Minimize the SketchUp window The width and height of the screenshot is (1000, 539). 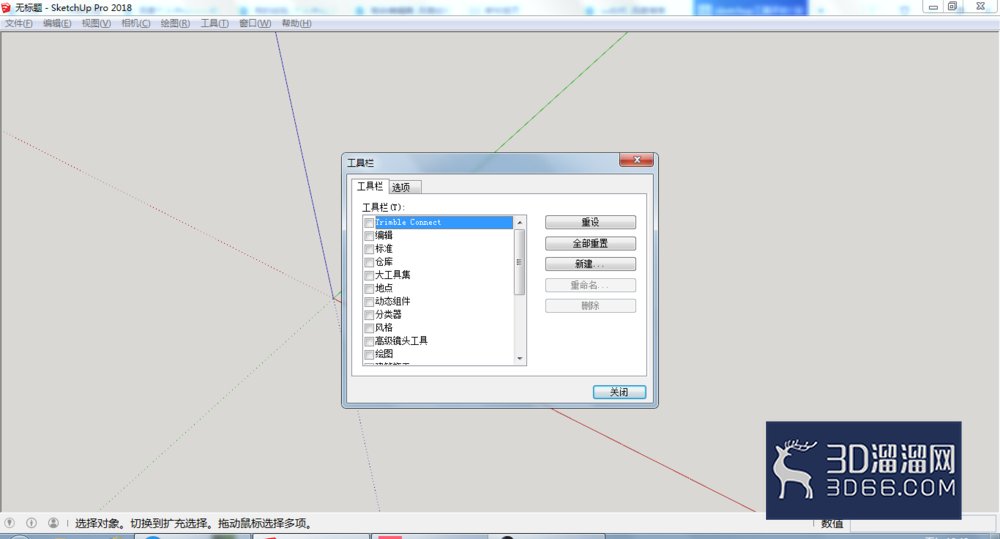pyautogui.click(x=933, y=7)
